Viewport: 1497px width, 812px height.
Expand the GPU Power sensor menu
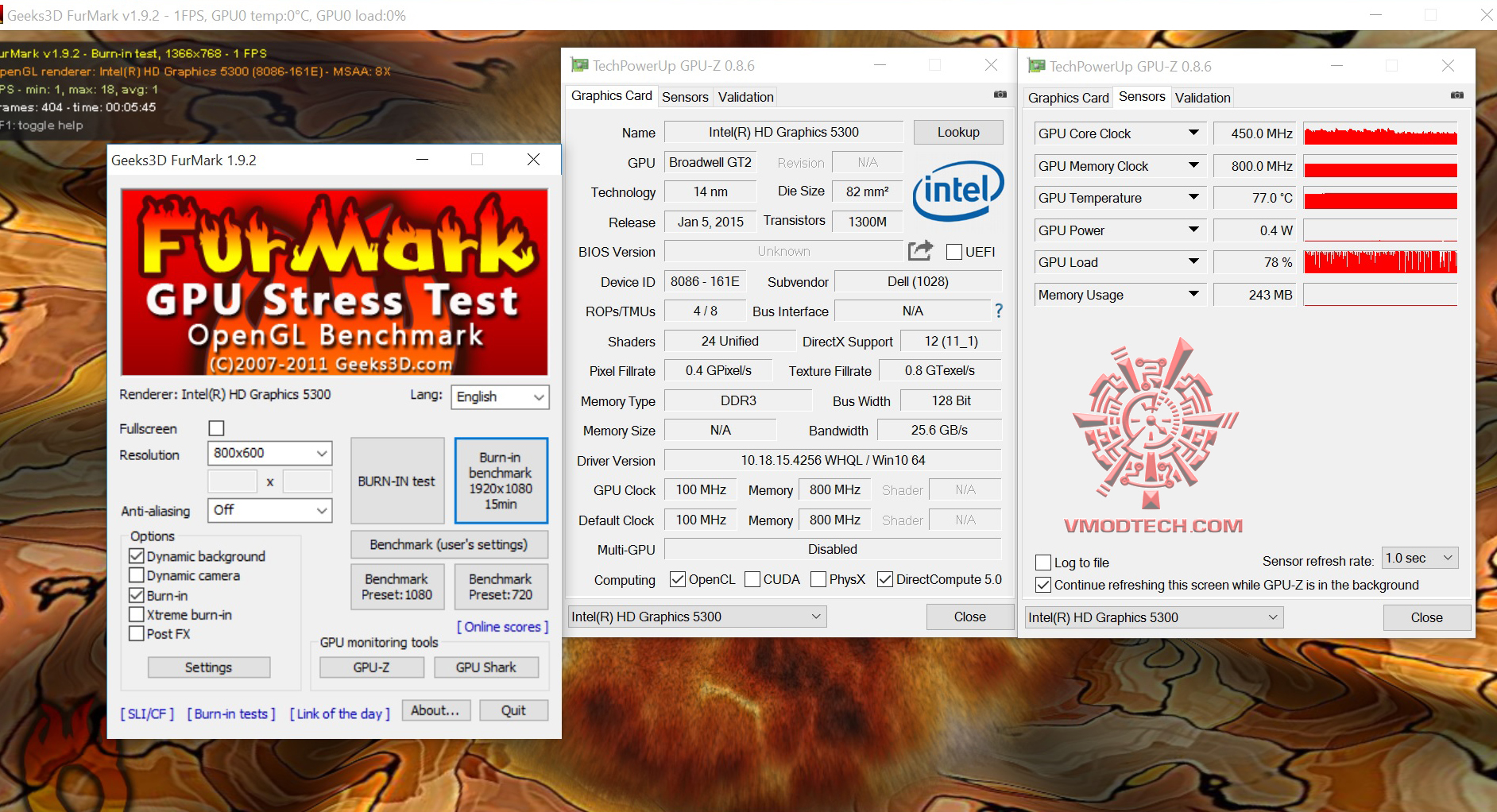(x=1193, y=230)
